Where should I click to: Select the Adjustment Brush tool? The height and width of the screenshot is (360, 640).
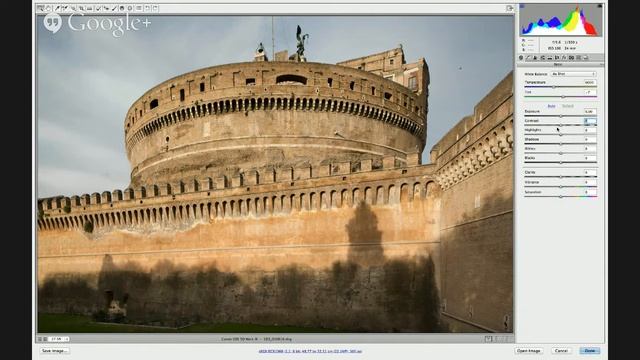point(114,8)
